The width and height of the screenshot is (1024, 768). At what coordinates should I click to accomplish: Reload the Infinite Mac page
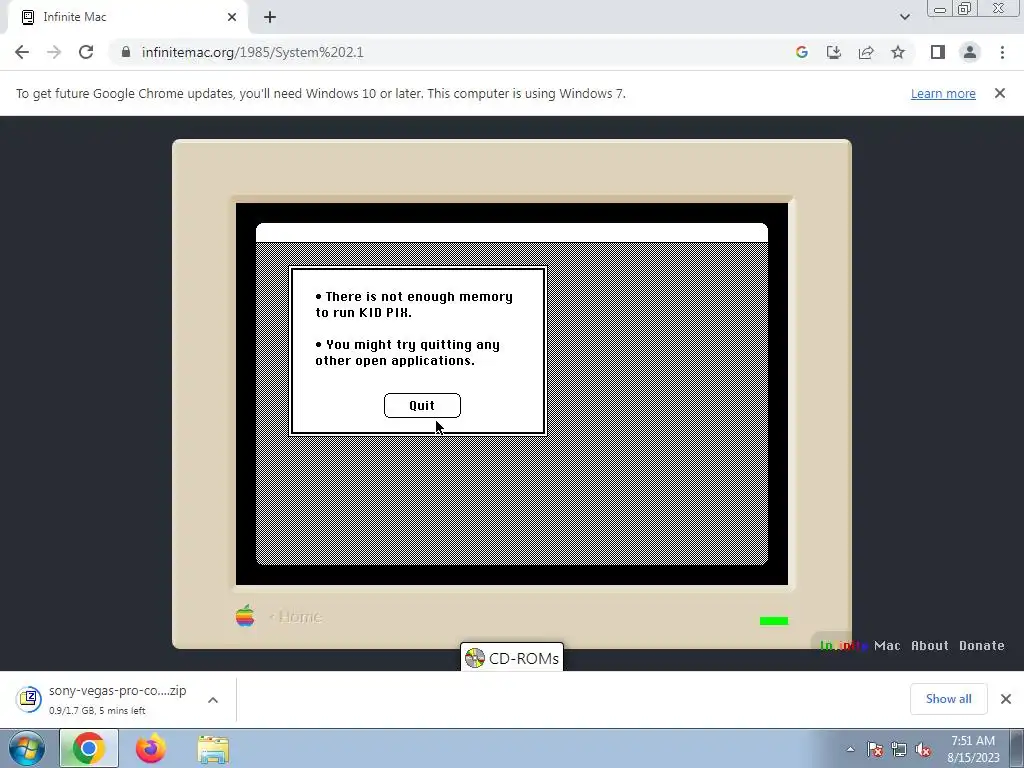tap(86, 52)
